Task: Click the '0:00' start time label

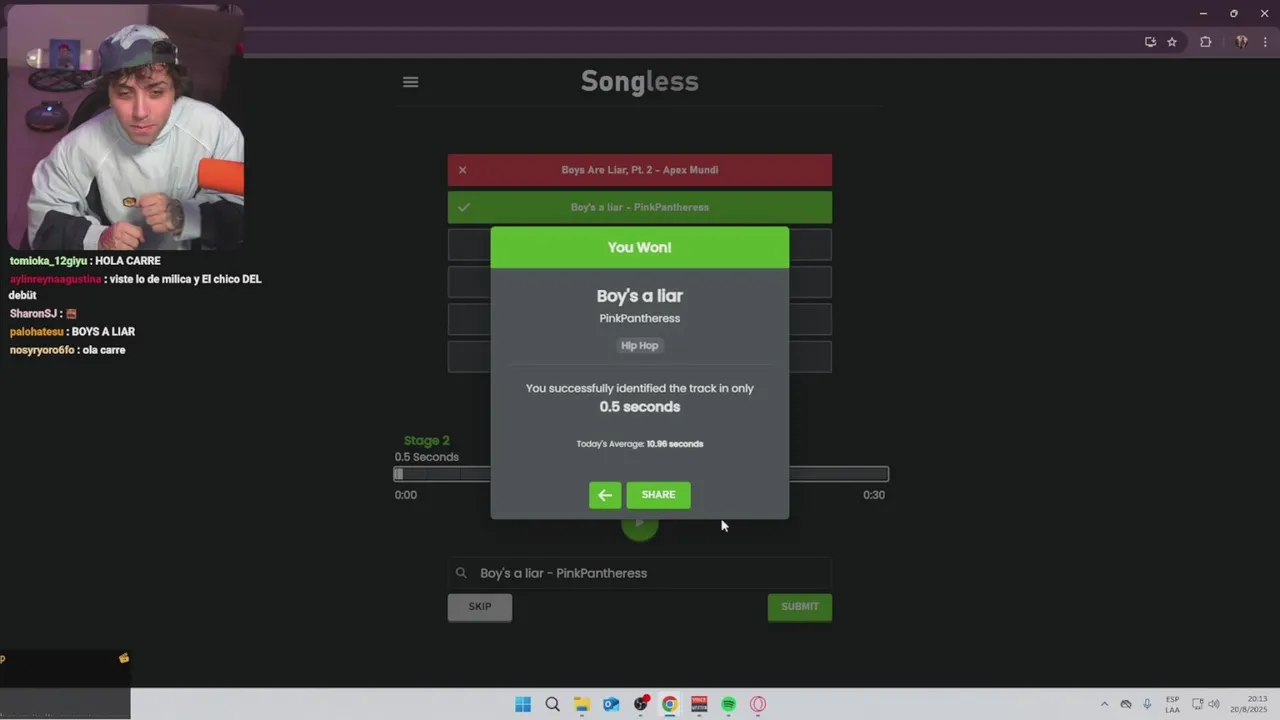Action: (x=406, y=495)
